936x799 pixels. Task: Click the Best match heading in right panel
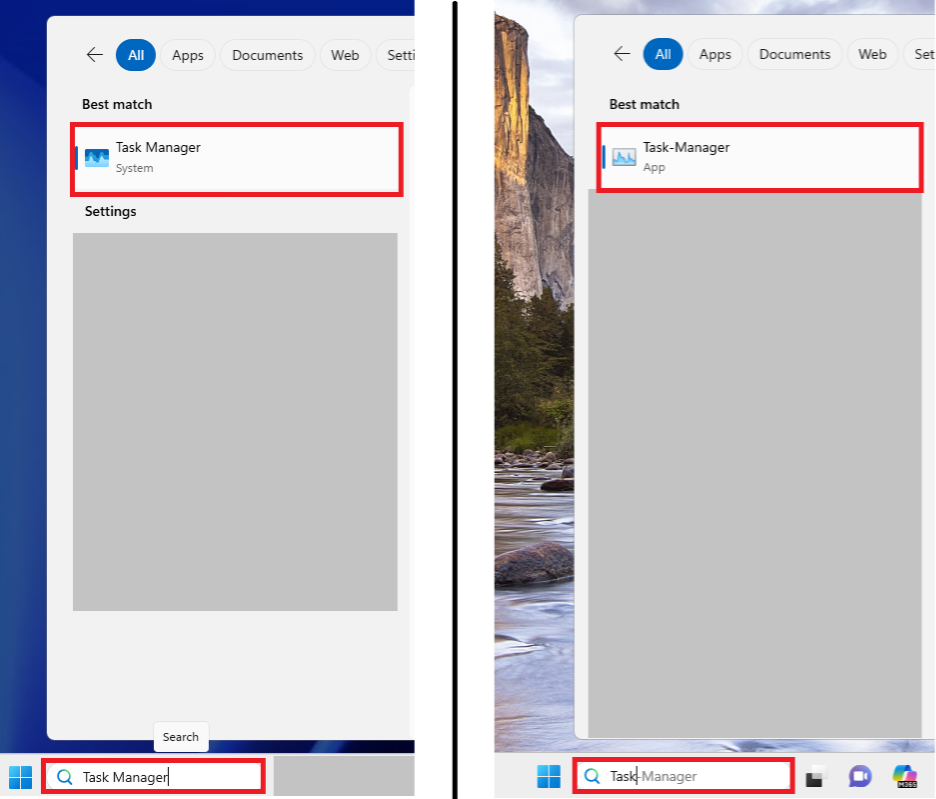point(644,105)
